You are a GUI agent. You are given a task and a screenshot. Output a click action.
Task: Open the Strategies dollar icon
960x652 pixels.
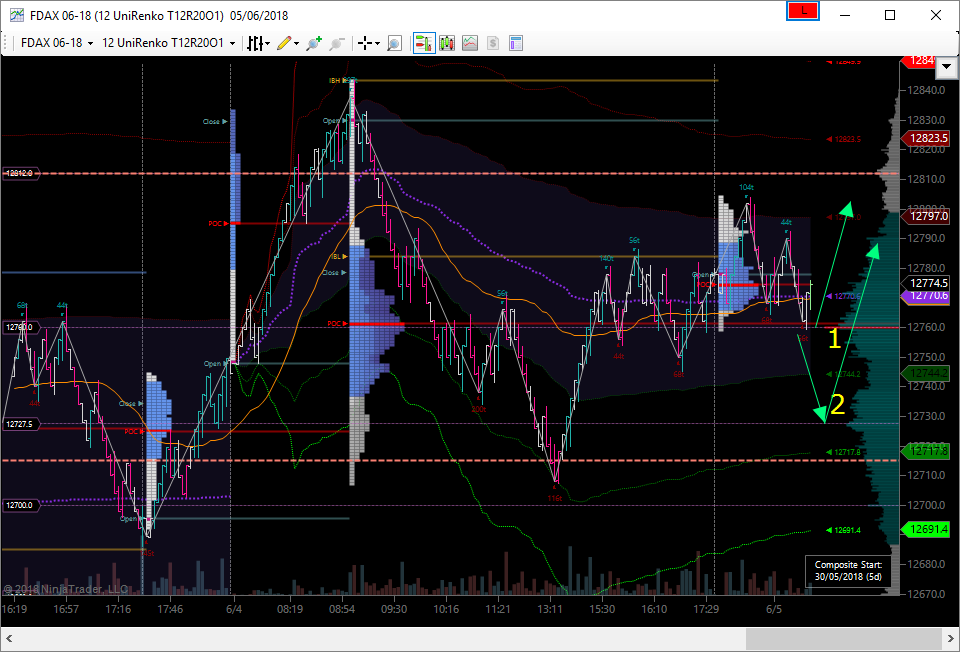[x=493, y=43]
